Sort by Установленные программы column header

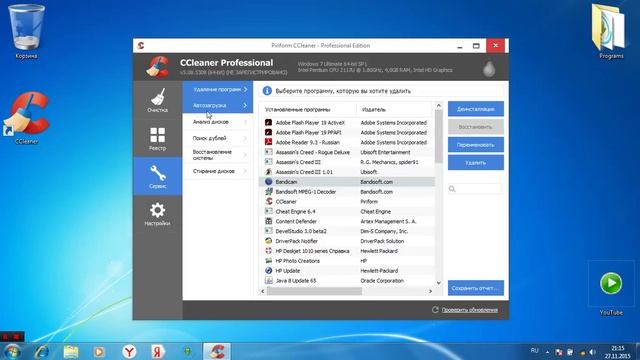(308, 109)
